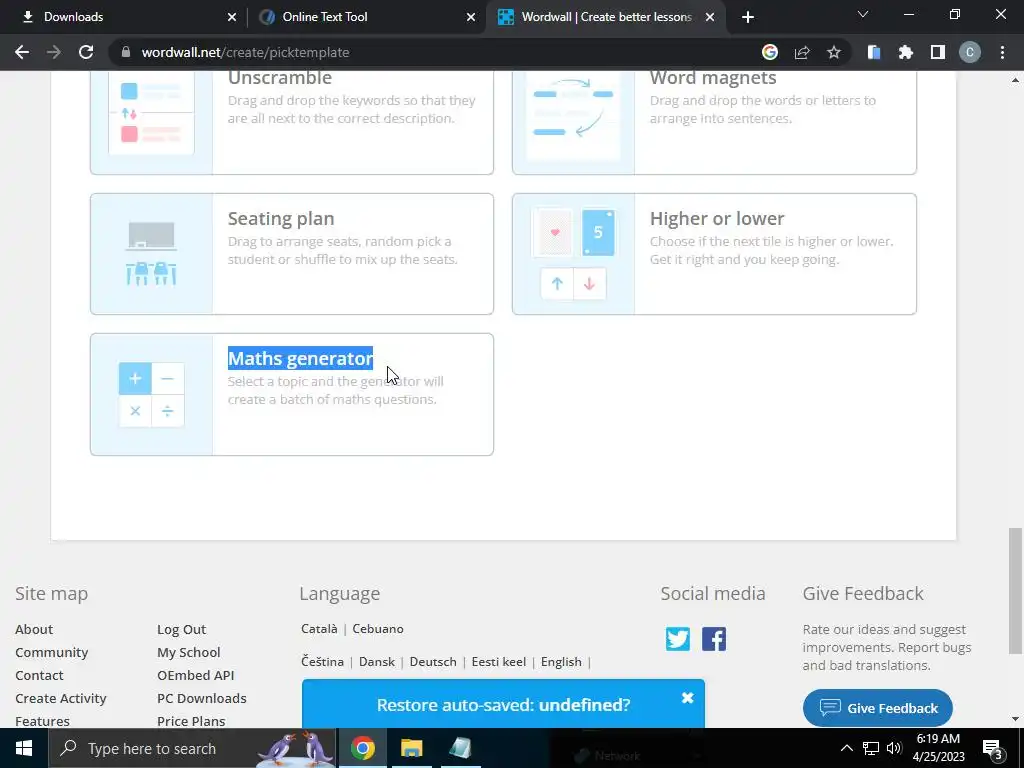Image resolution: width=1024 pixels, height=768 pixels.
Task: Switch language to Dansk
Action: click(x=377, y=662)
